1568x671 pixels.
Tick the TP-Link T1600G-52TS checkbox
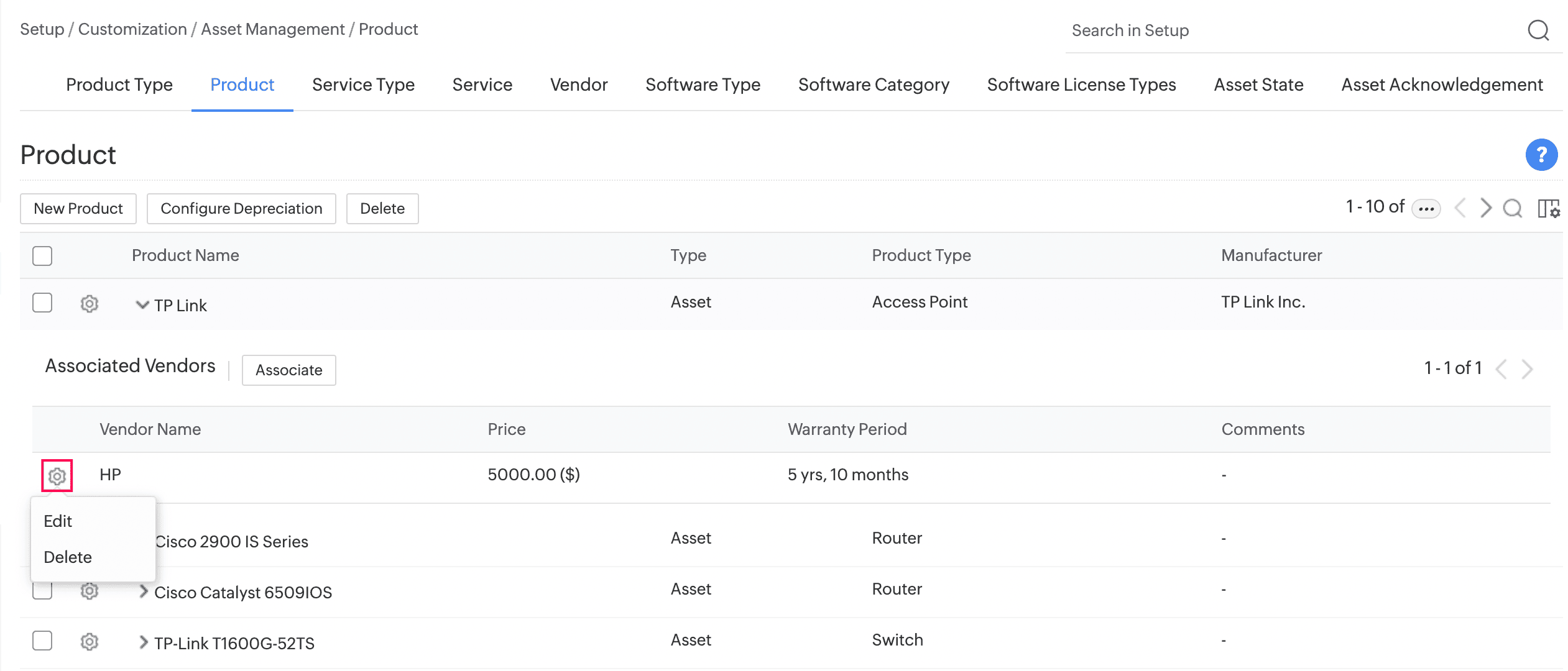pos(42,641)
